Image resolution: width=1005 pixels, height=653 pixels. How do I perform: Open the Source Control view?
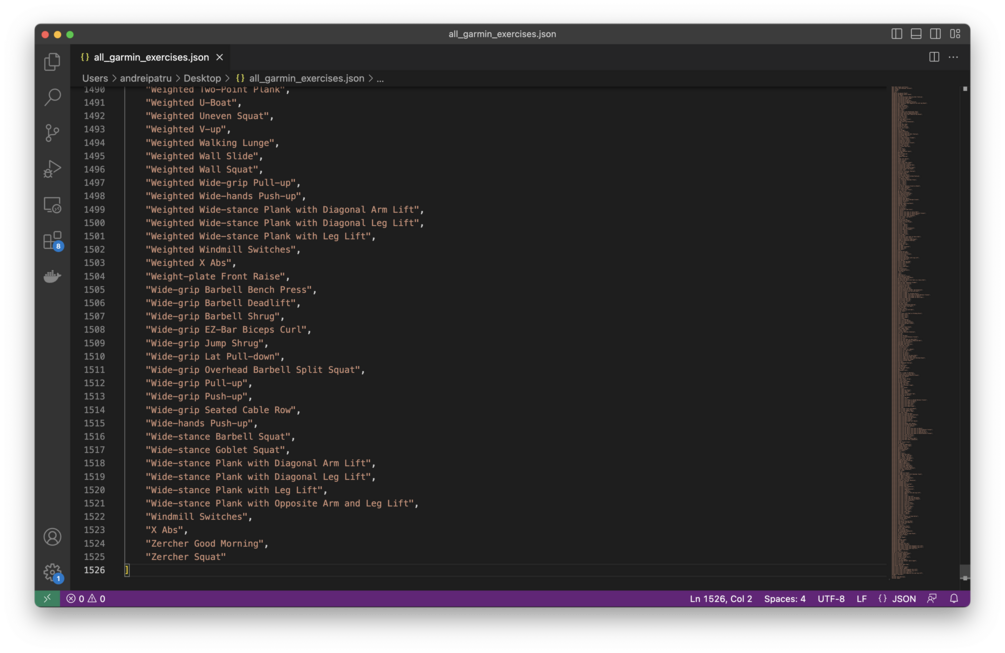point(52,133)
